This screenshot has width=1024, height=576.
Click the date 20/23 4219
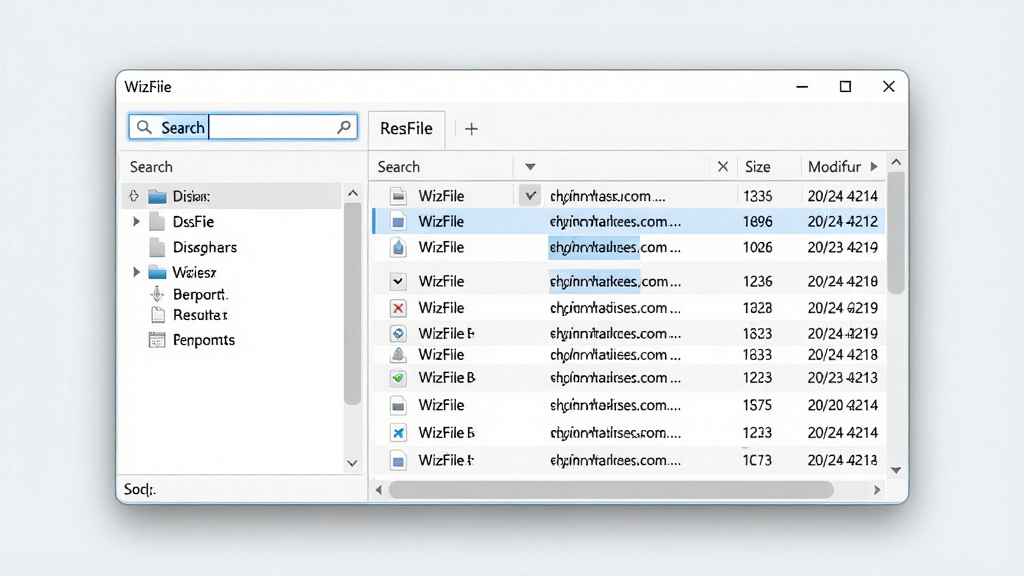click(x=842, y=247)
